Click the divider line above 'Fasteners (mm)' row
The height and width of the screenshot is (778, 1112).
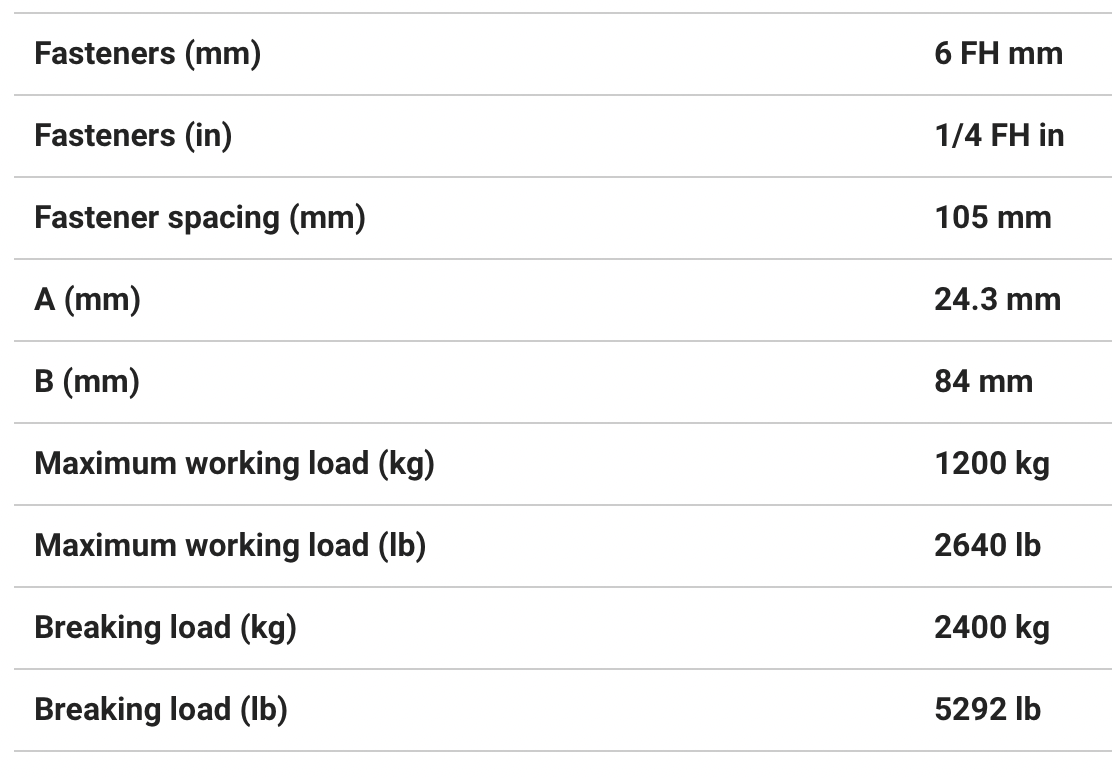click(x=556, y=13)
